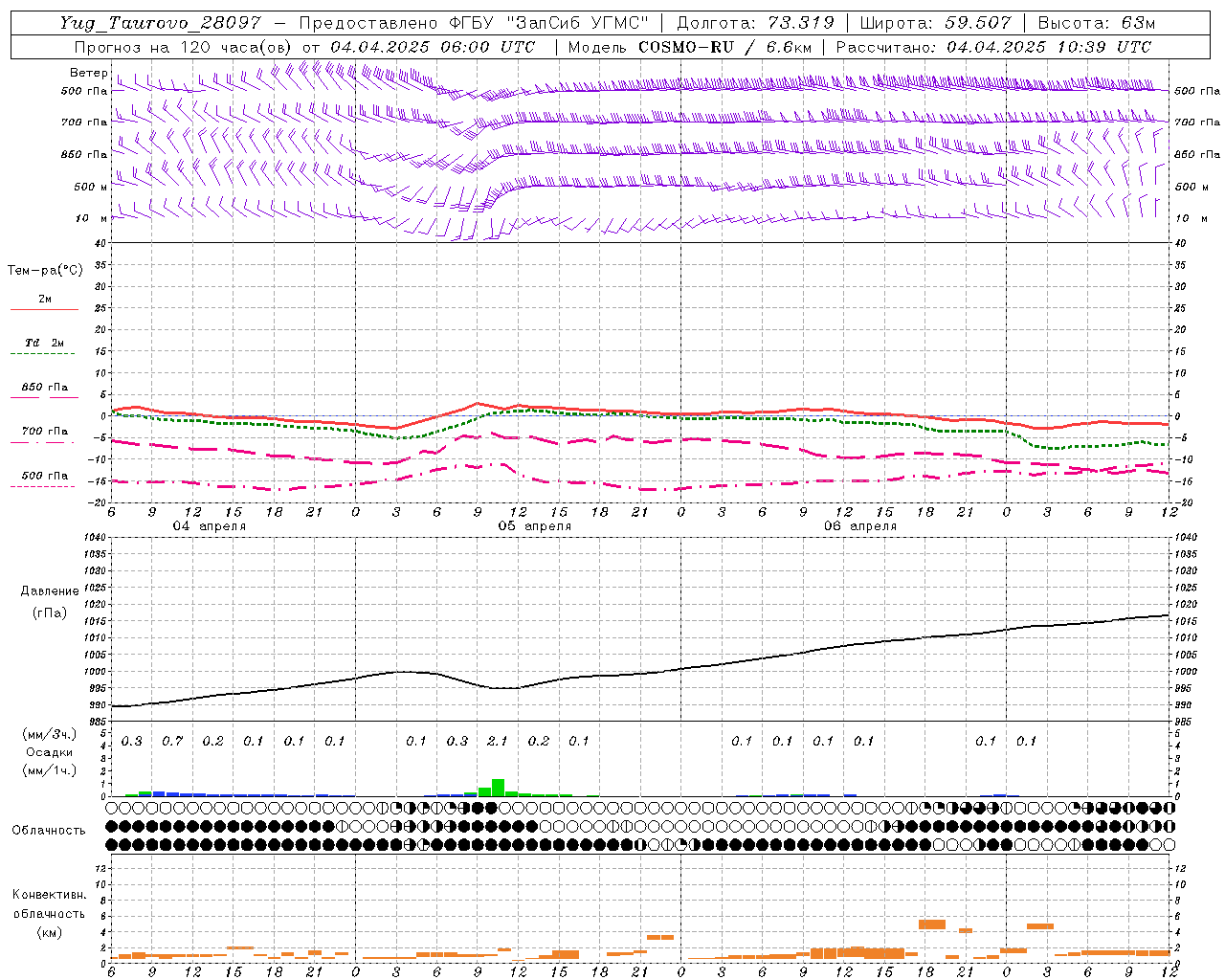Screen dimensions: 1225x980
Task: Click the provider text ФГБУ "ЗапСиб УГМС"
Action: 548,23
